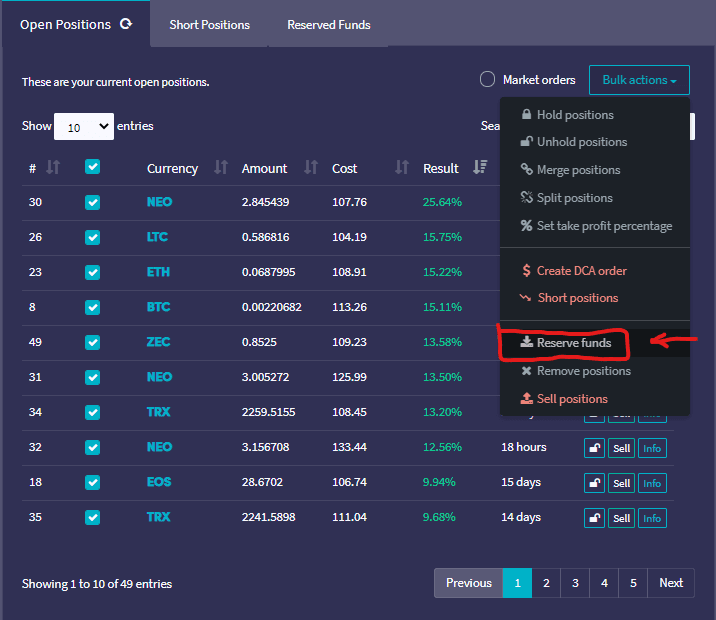Select Split positions menu entry
This screenshot has width=716, height=620.
pos(595,198)
